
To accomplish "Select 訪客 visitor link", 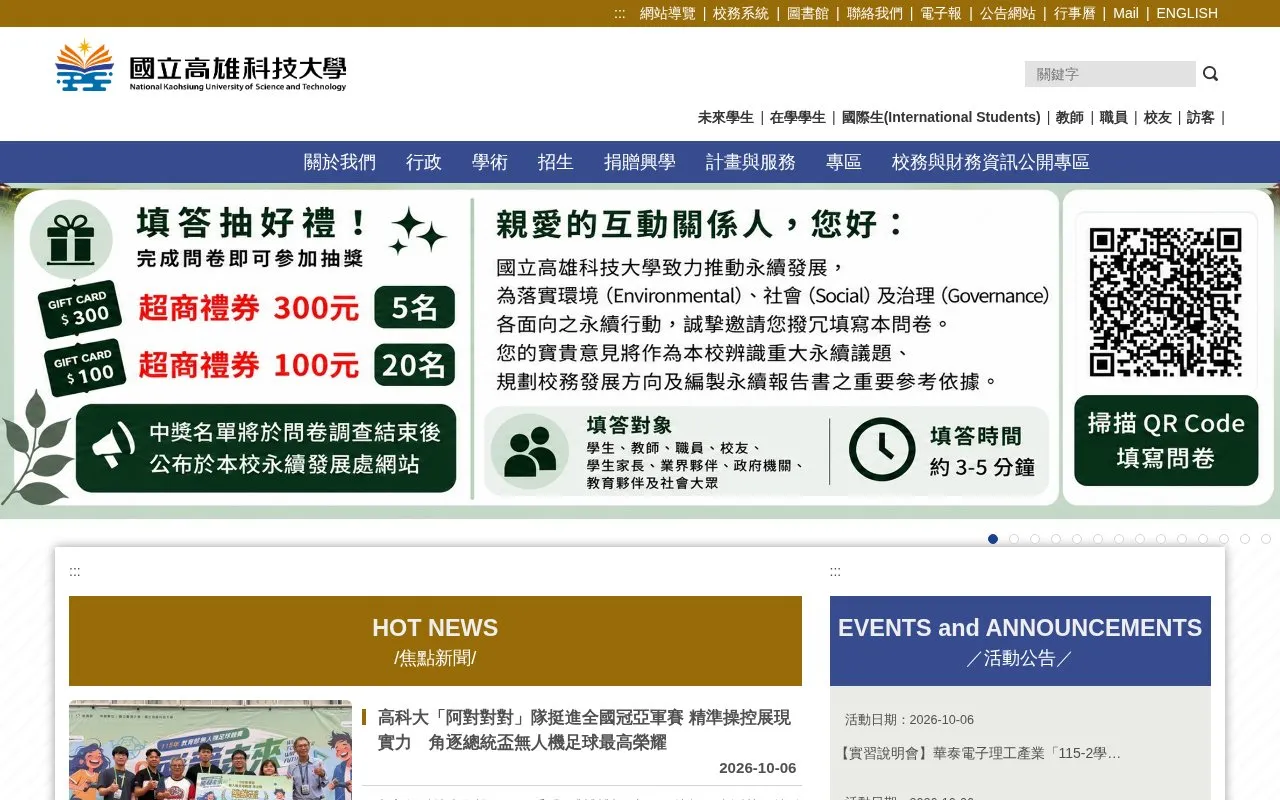I will pos(1201,117).
